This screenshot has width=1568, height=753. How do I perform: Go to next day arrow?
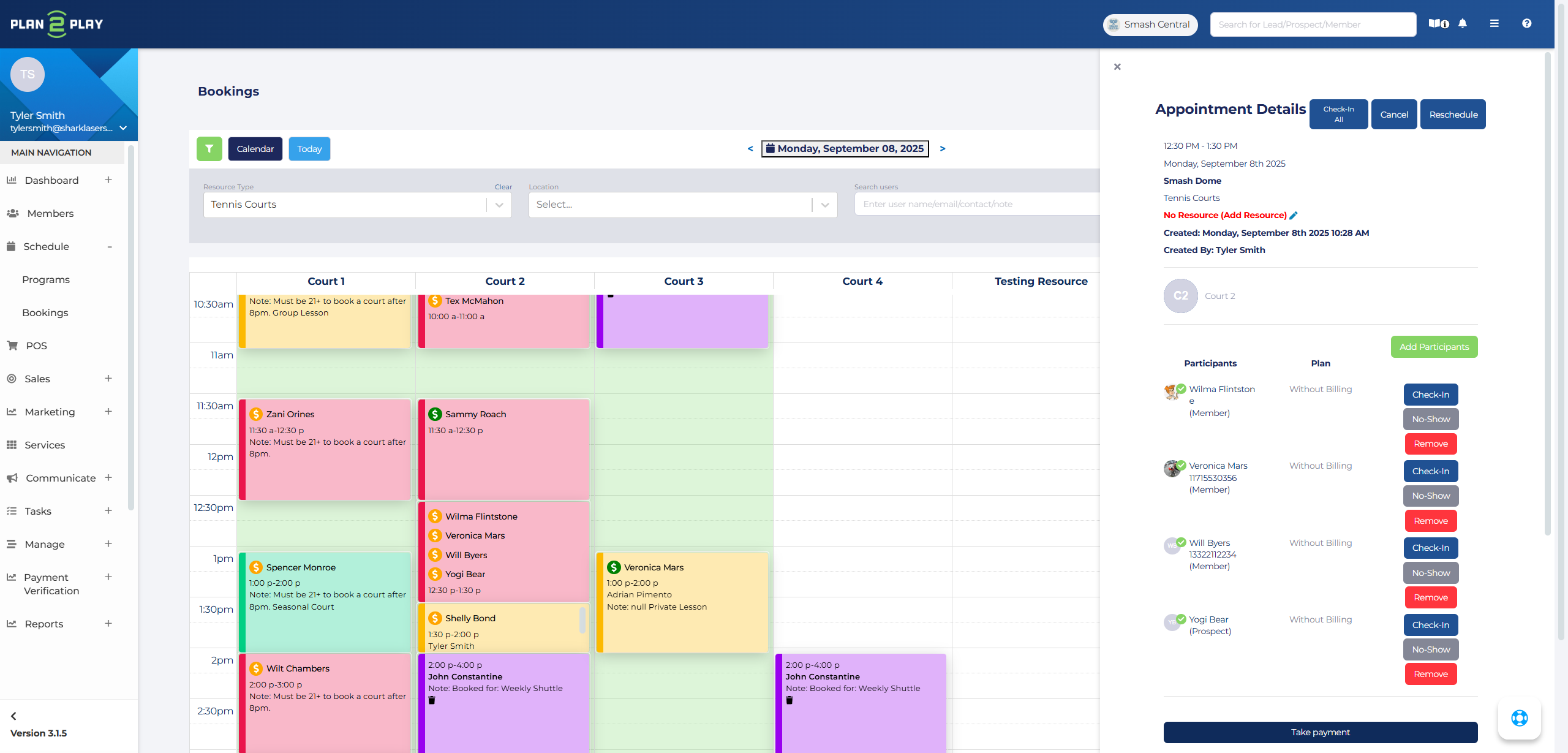coord(943,149)
